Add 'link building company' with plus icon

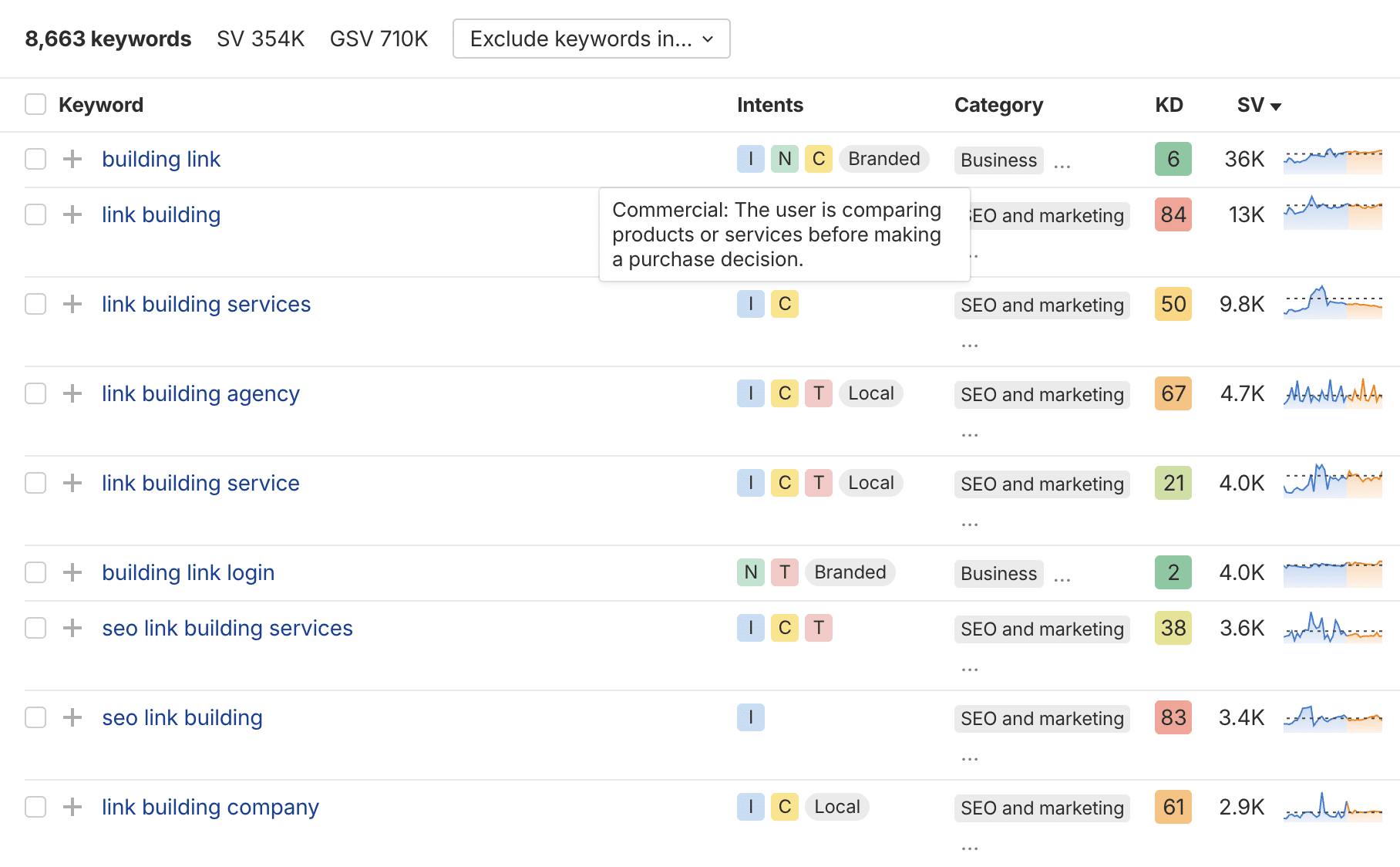[72, 807]
